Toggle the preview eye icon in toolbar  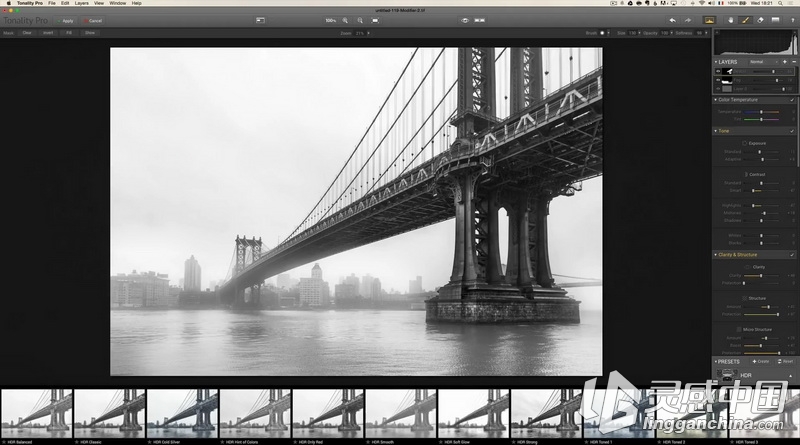click(464, 20)
